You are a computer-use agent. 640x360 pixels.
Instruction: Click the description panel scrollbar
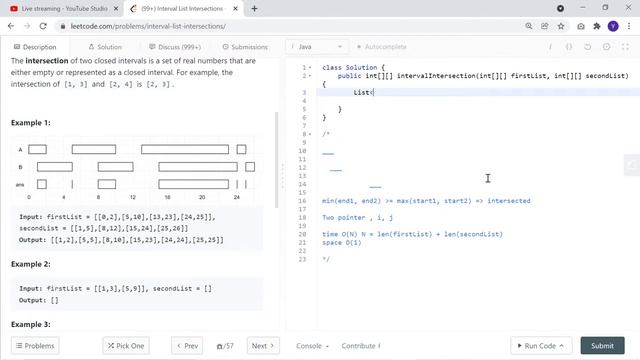(x=276, y=159)
